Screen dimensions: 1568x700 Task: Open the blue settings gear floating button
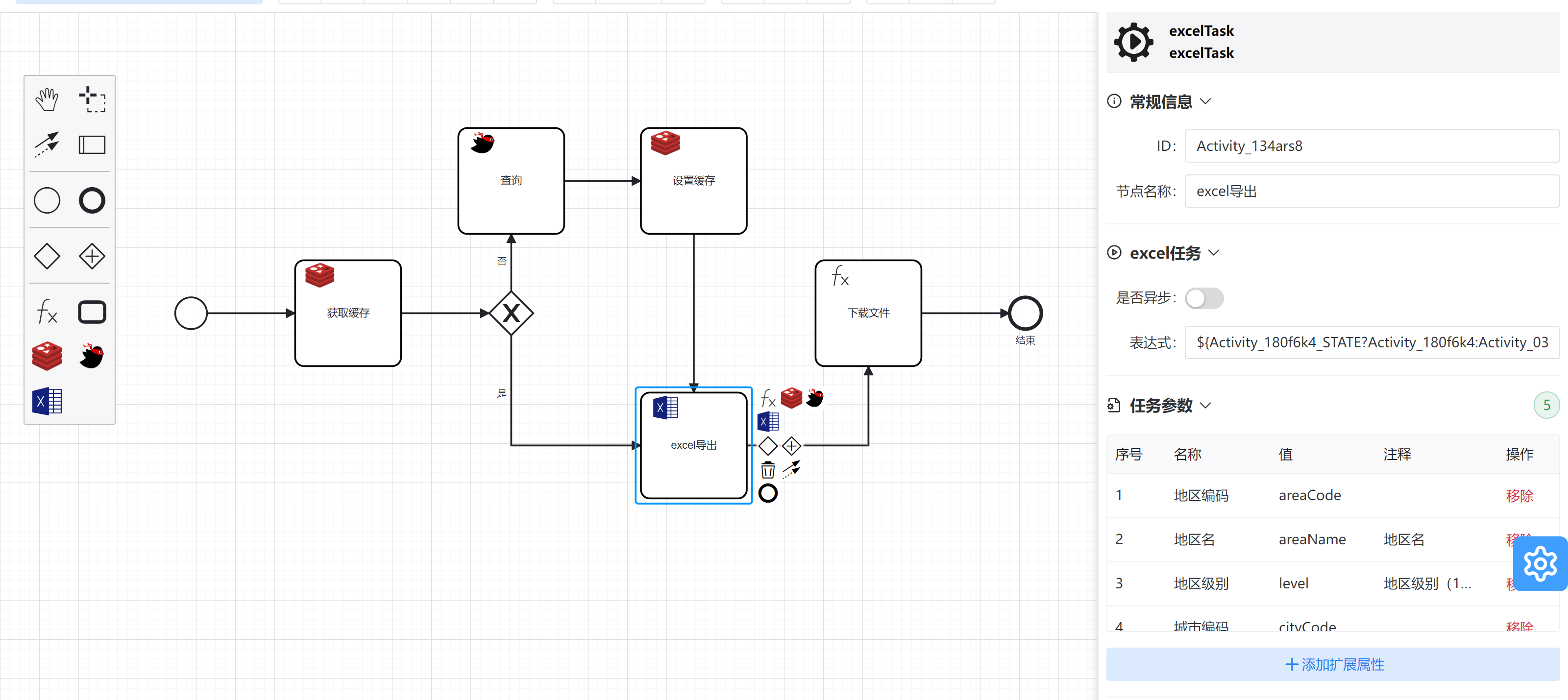(1540, 564)
